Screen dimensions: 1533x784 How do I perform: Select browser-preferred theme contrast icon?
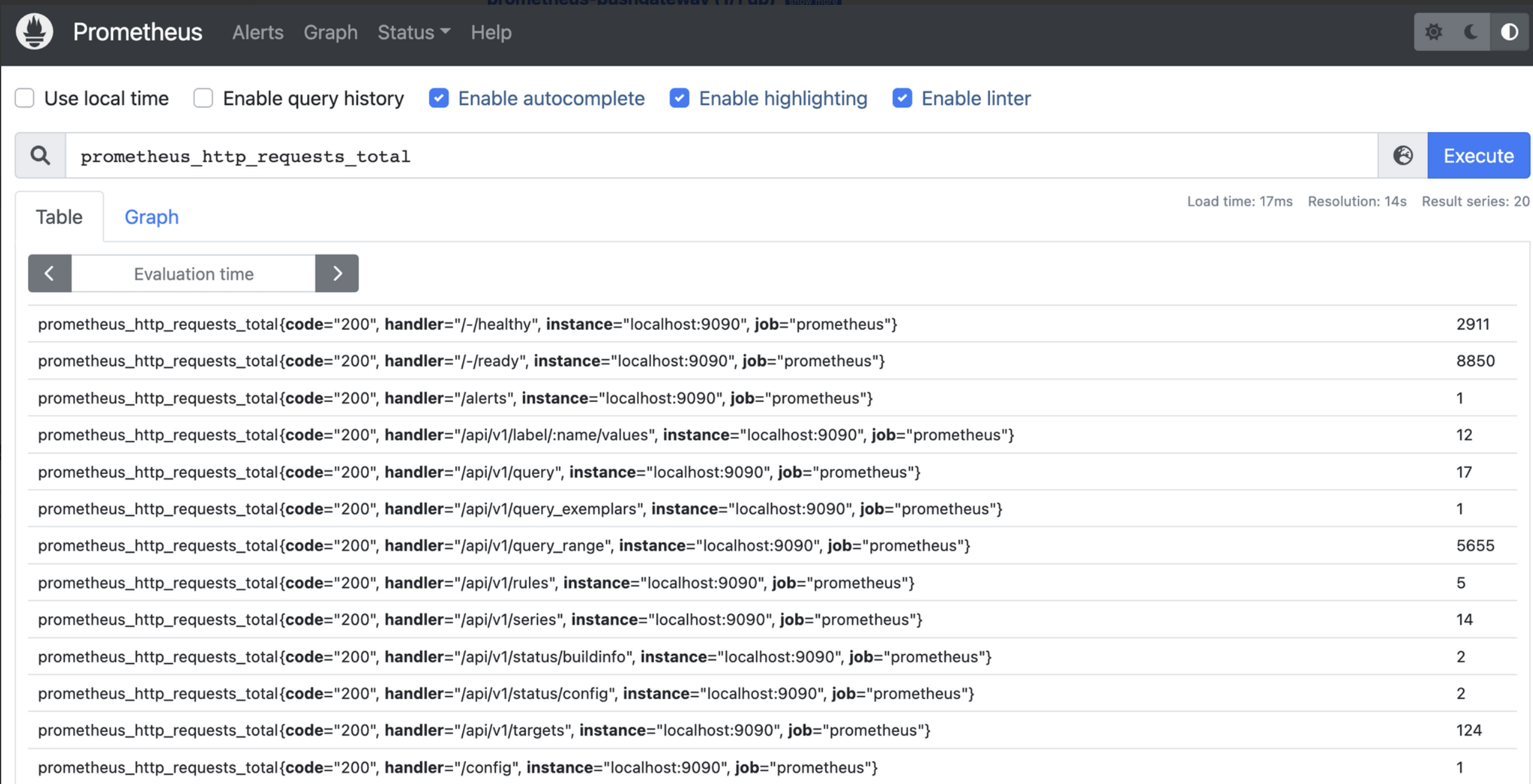1509,32
